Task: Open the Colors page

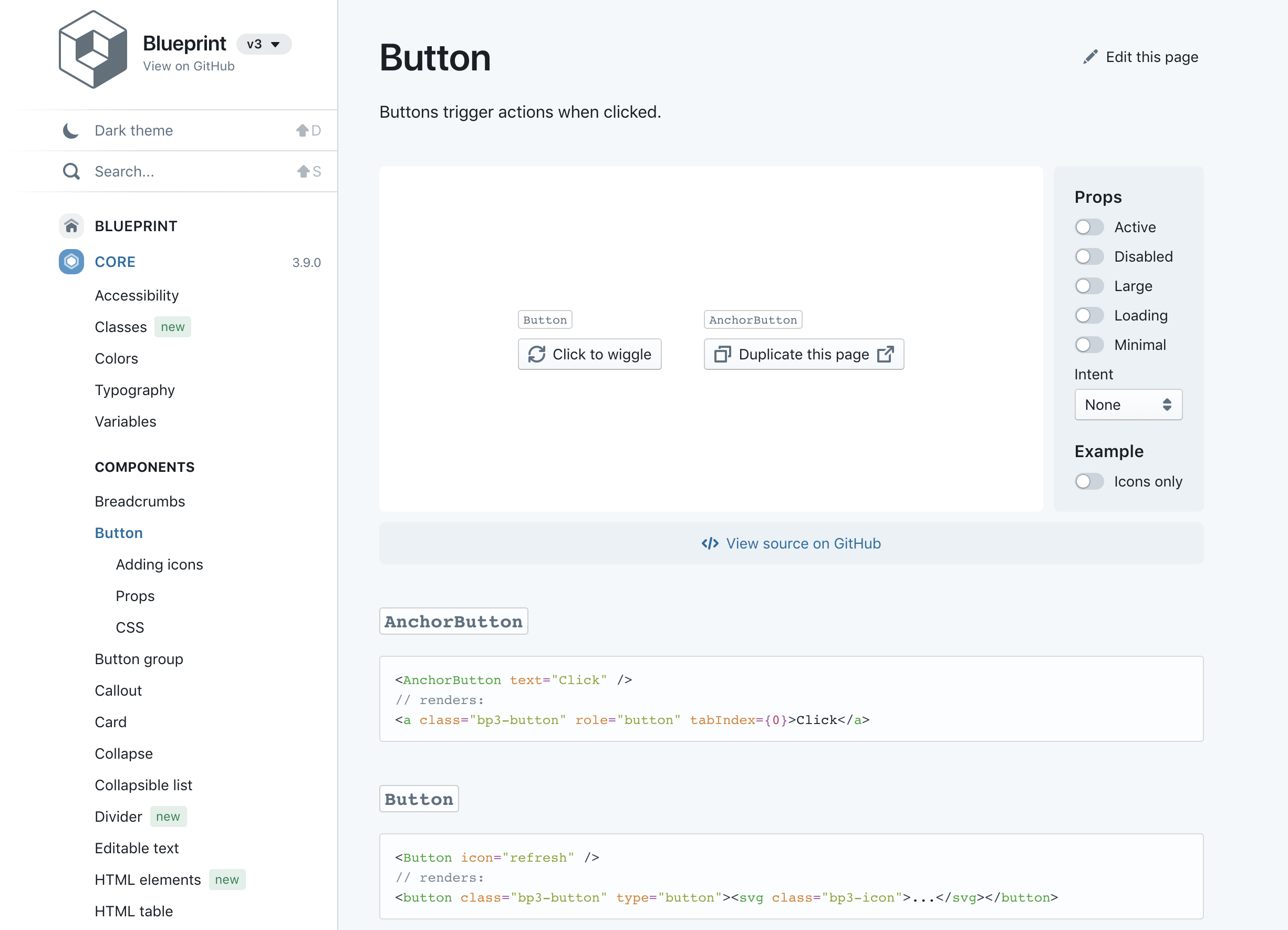Action: (x=116, y=359)
